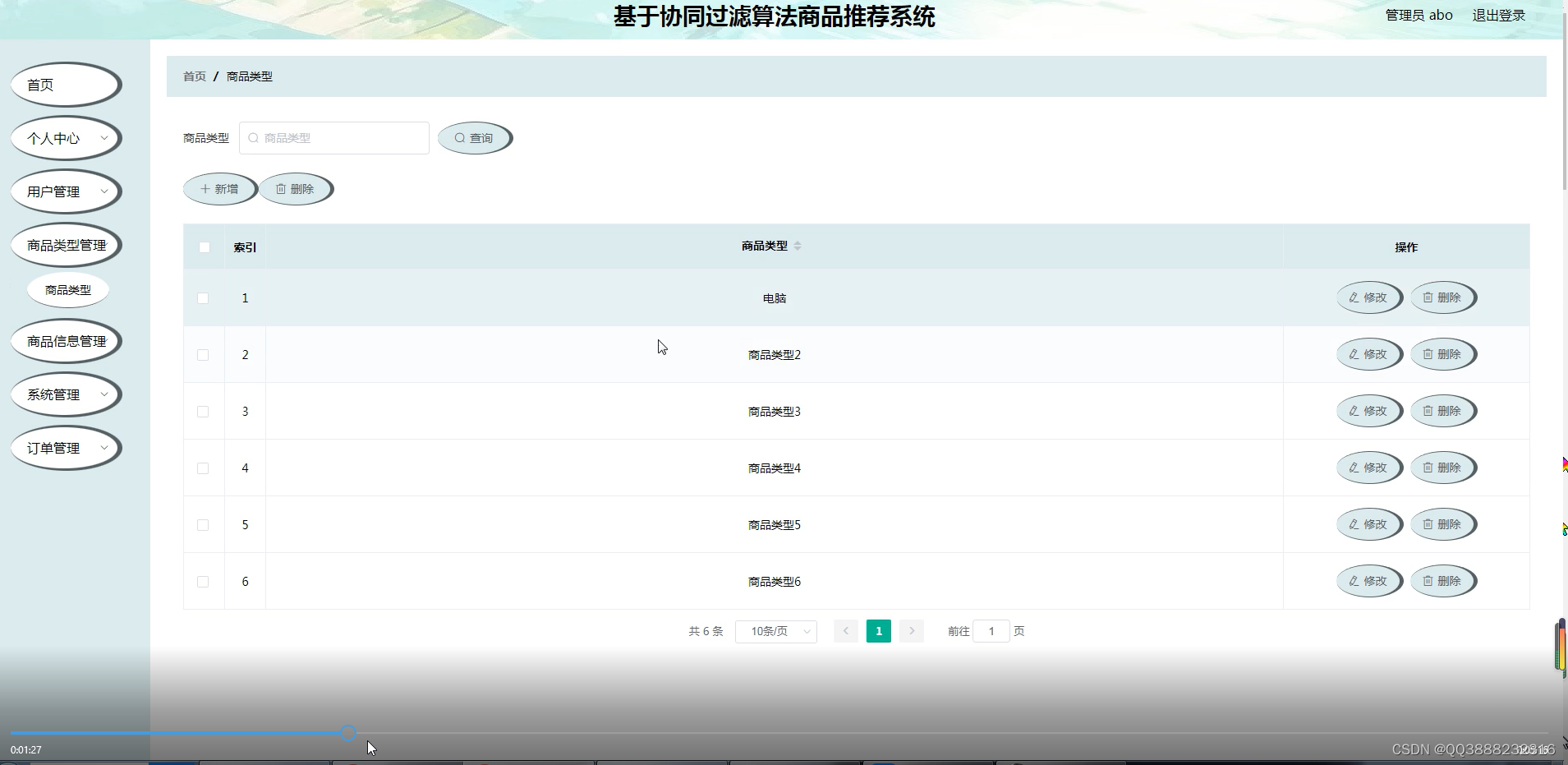Expand the 用户管理 sidebar menu
This screenshot has height=765, width=1568.
click(x=66, y=191)
